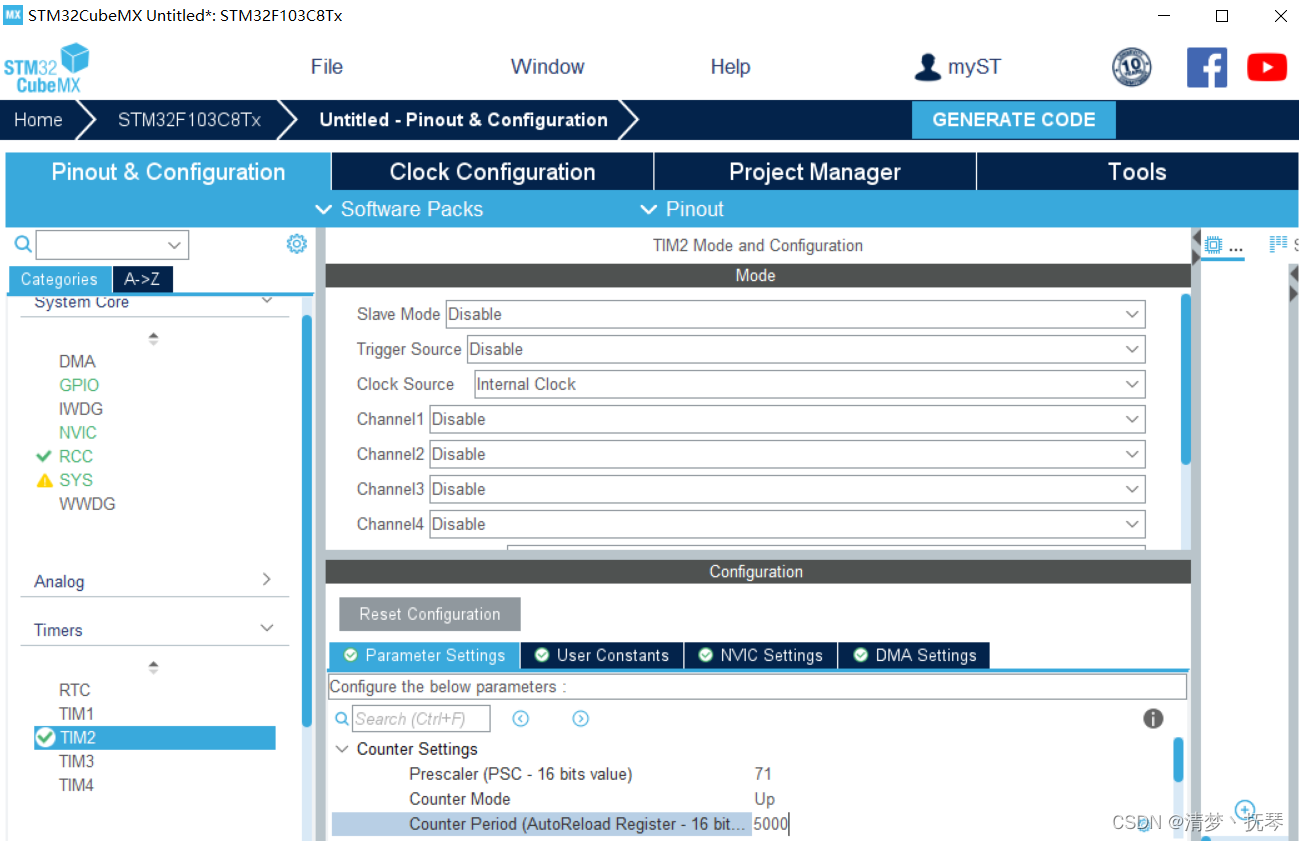Open the myST account icon

927,67
